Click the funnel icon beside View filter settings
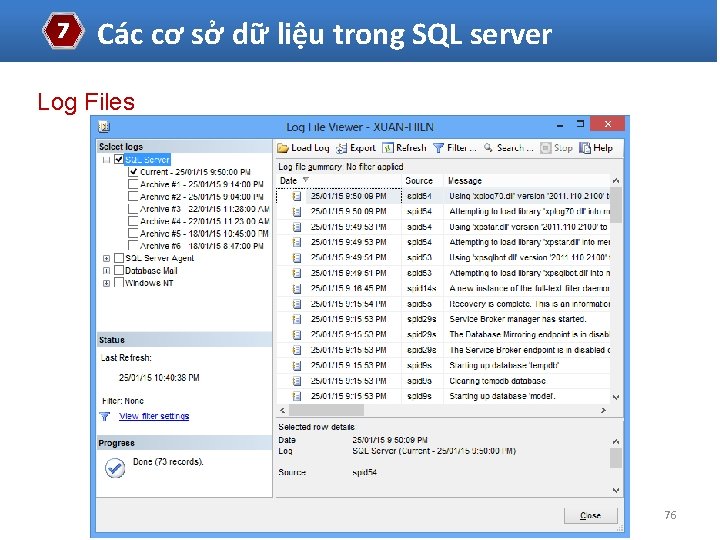720x540 pixels. [x=105, y=416]
